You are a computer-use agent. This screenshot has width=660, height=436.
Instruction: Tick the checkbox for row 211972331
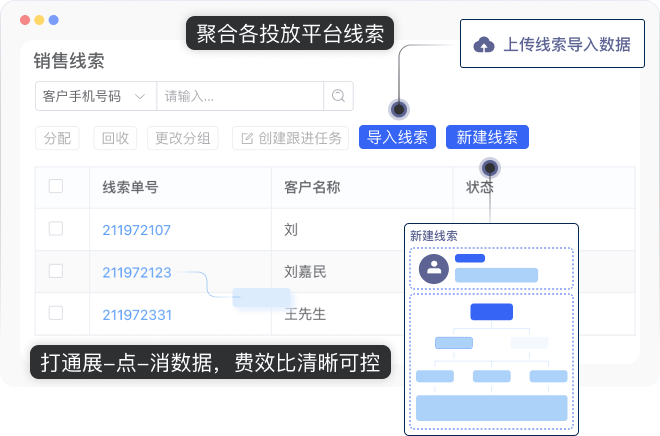(56, 313)
